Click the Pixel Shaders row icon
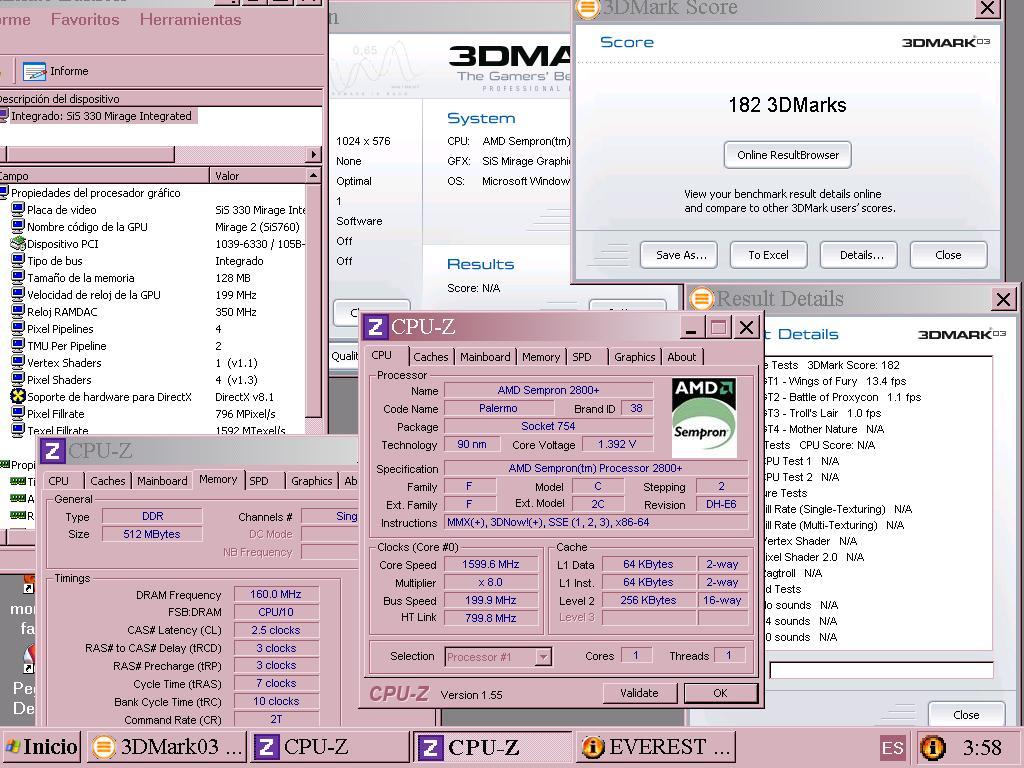The height and width of the screenshot is (768, 1024). point(18,379)
